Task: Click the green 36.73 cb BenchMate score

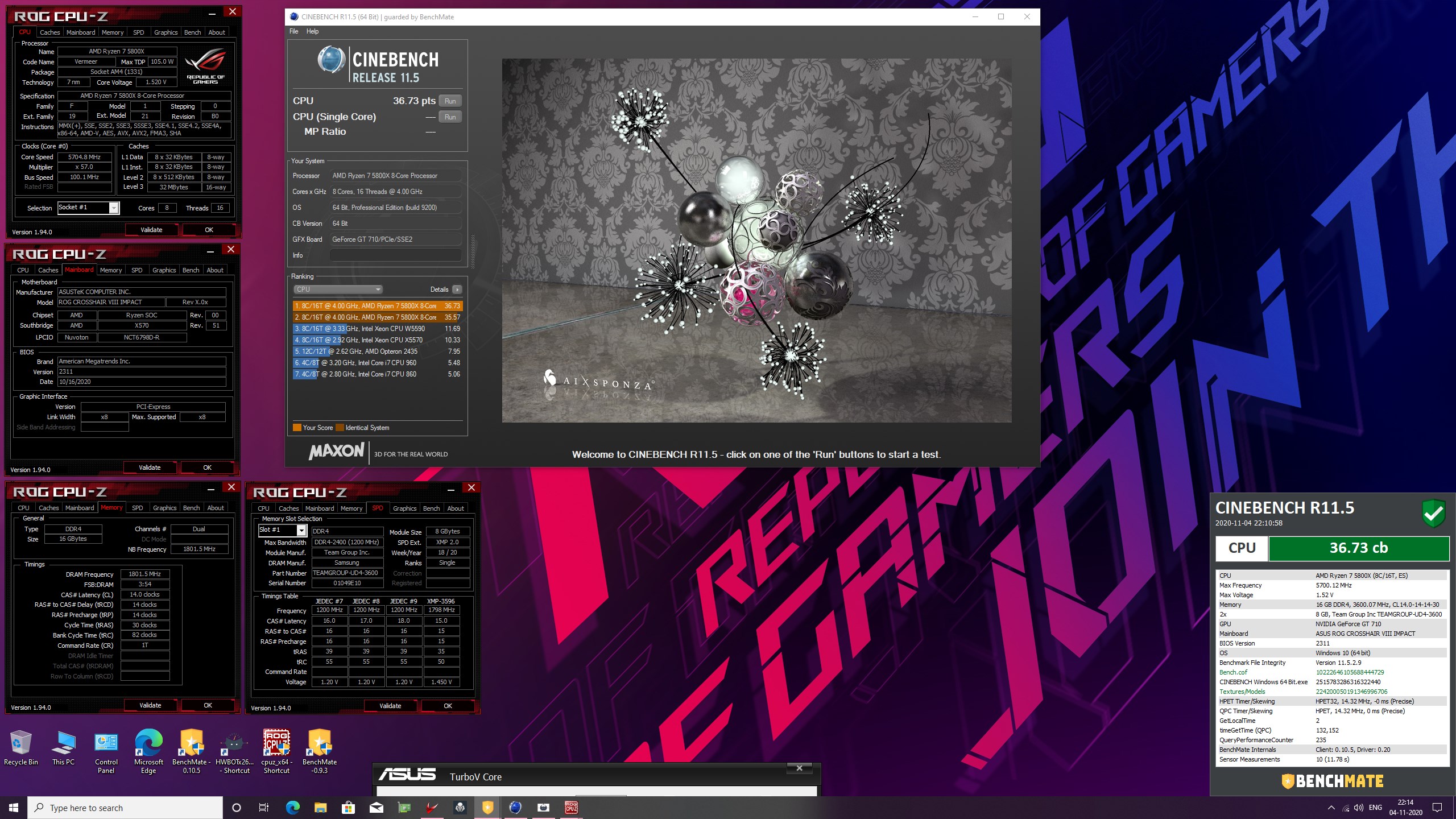Action: [x=1359, y=548]
